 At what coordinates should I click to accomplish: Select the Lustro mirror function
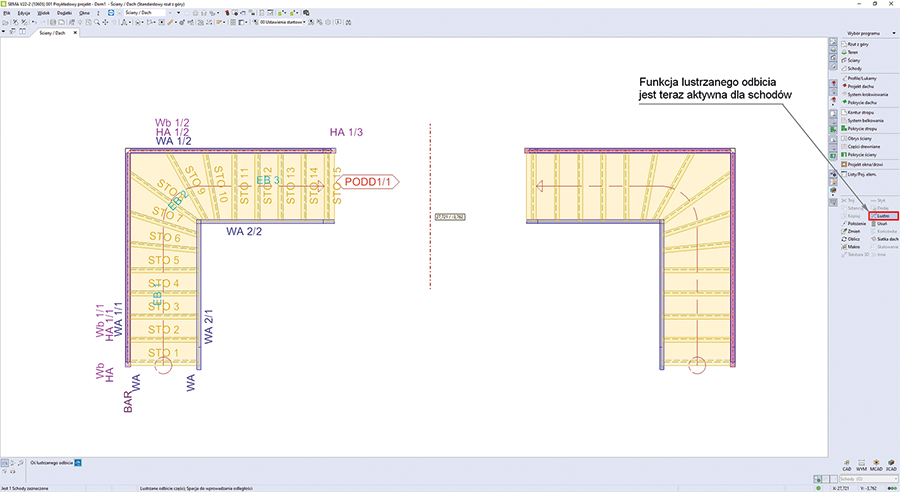884,216
